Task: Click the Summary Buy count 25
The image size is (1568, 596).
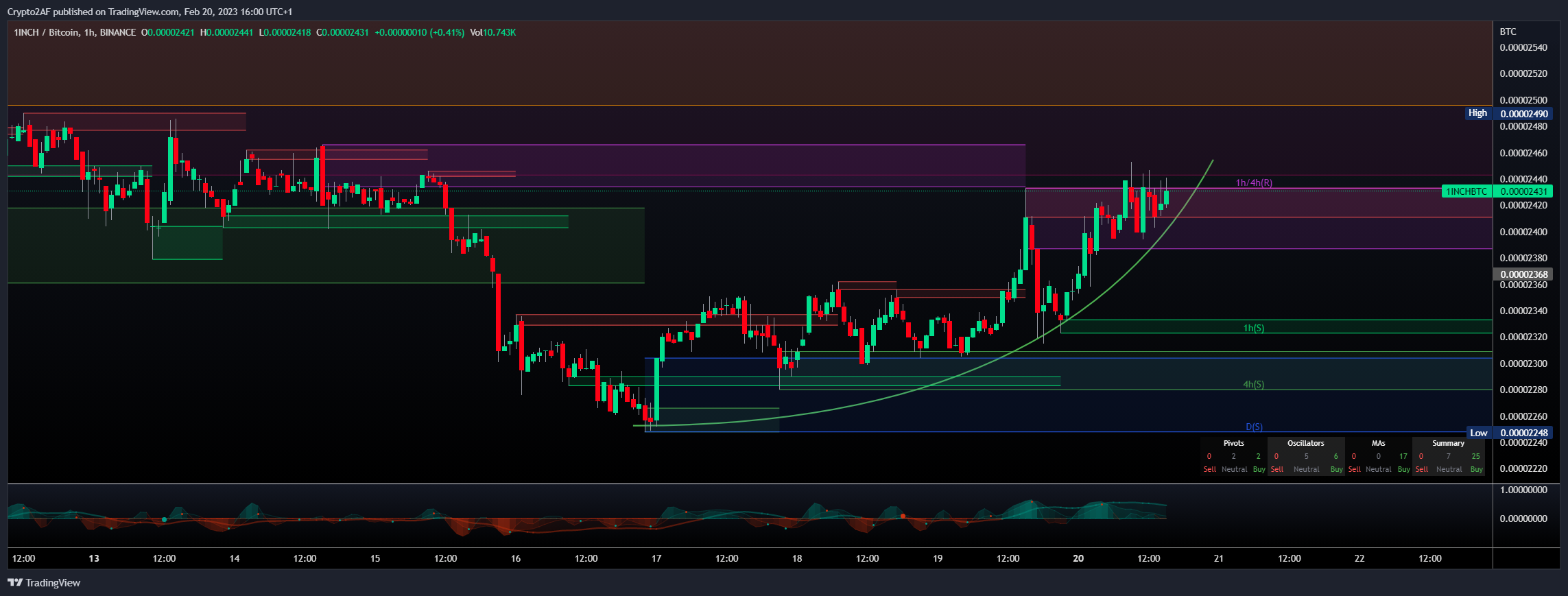Action: coord(1476,456)
